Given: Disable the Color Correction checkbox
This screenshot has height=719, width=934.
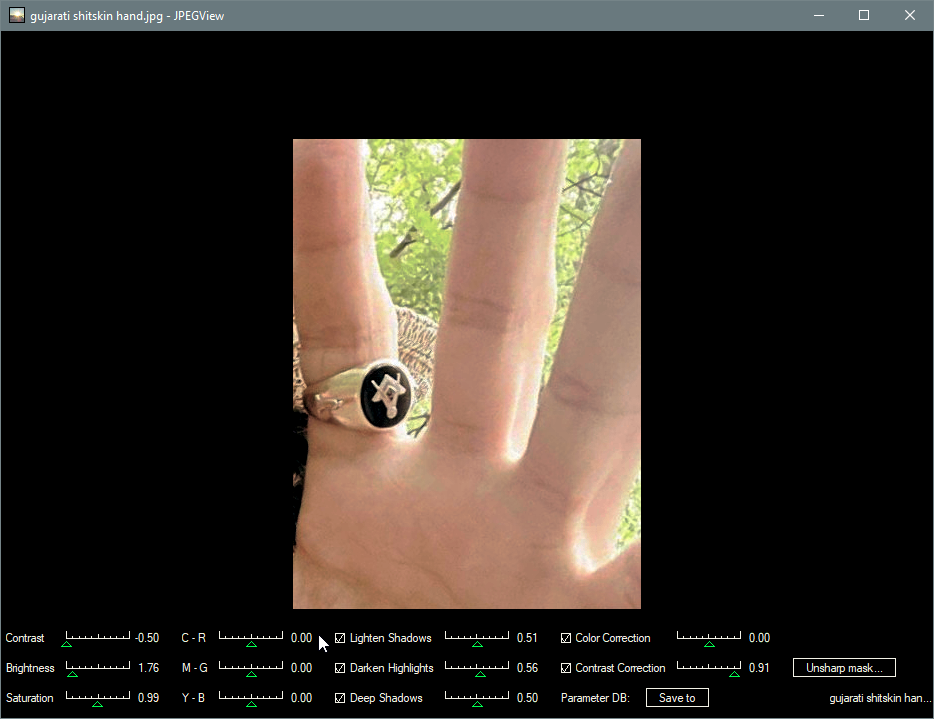Looking at the screenshot, I should click(566, 638).
